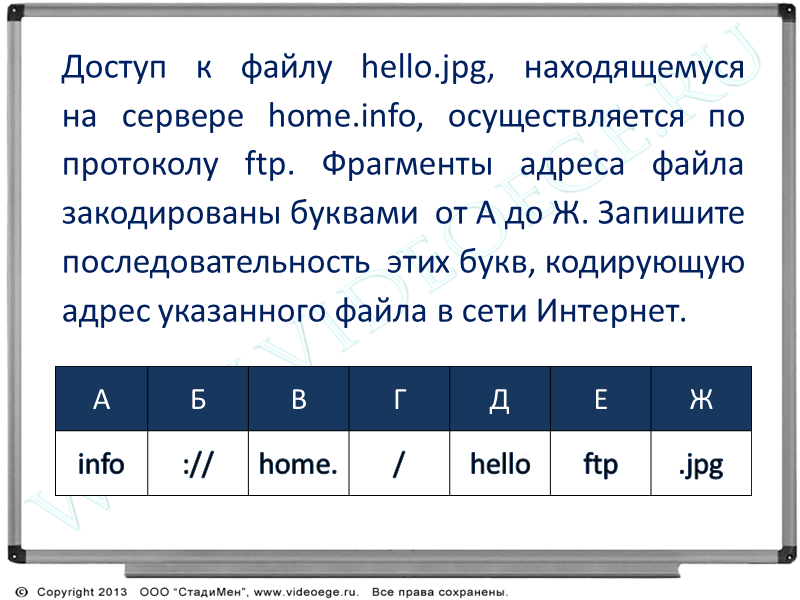The width and height of the screenshot is (800, 600).
Task: Click the copyright symbol in the footer
Action: pos(21,592)
